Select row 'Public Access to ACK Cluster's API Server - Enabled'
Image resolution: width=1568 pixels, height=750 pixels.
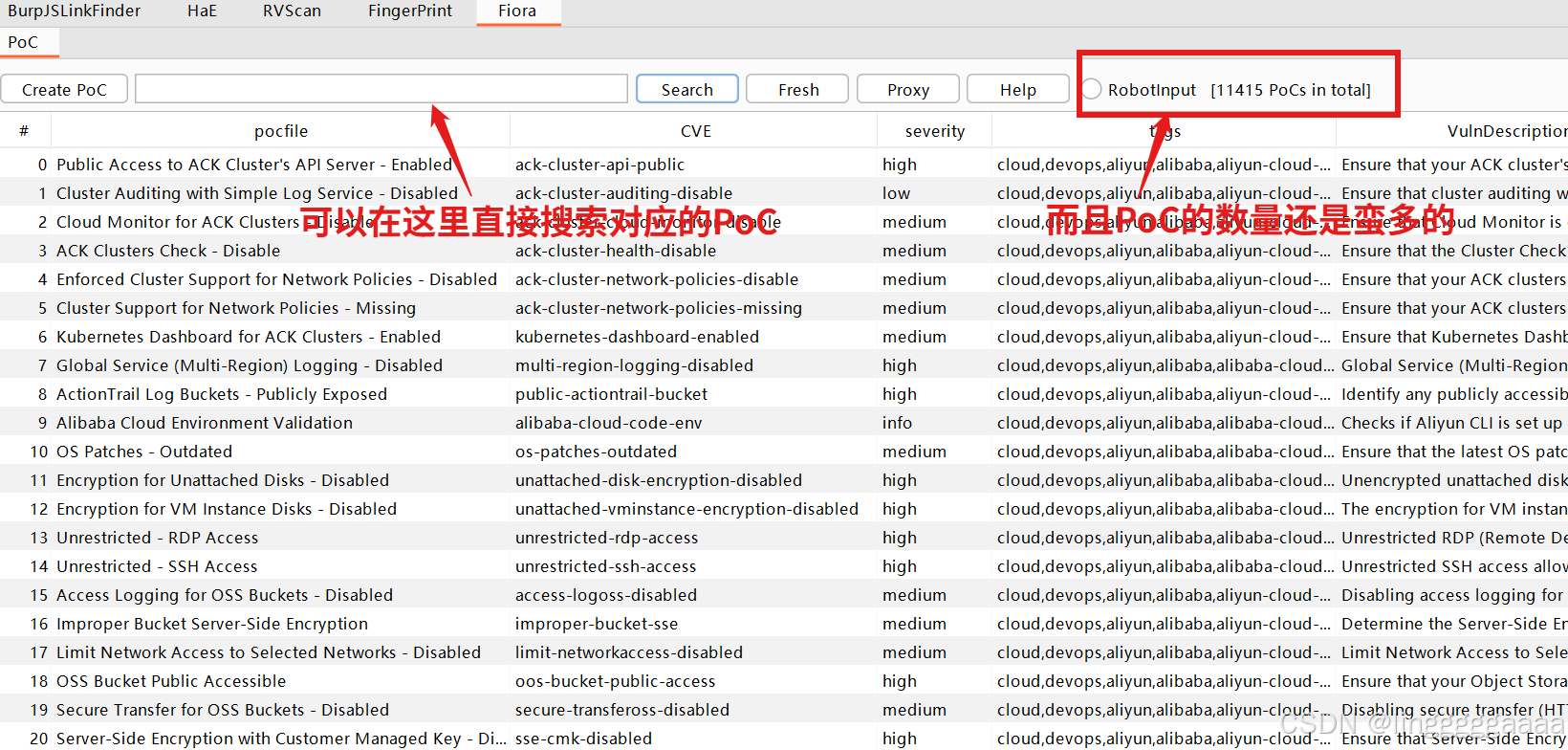pyautogui.click(x=784, y=165)
